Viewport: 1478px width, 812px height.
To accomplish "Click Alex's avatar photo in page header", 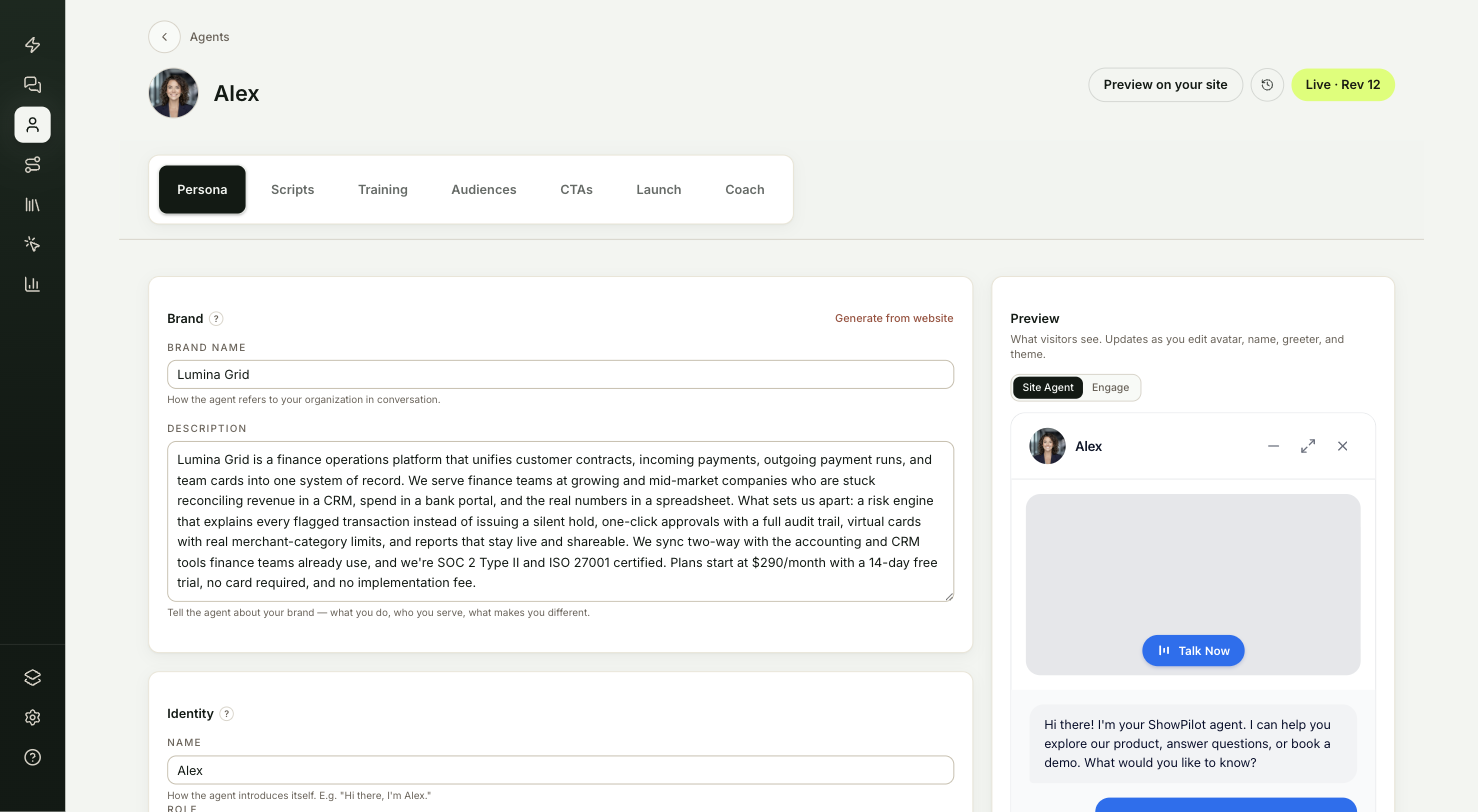I will coord(174,93).
